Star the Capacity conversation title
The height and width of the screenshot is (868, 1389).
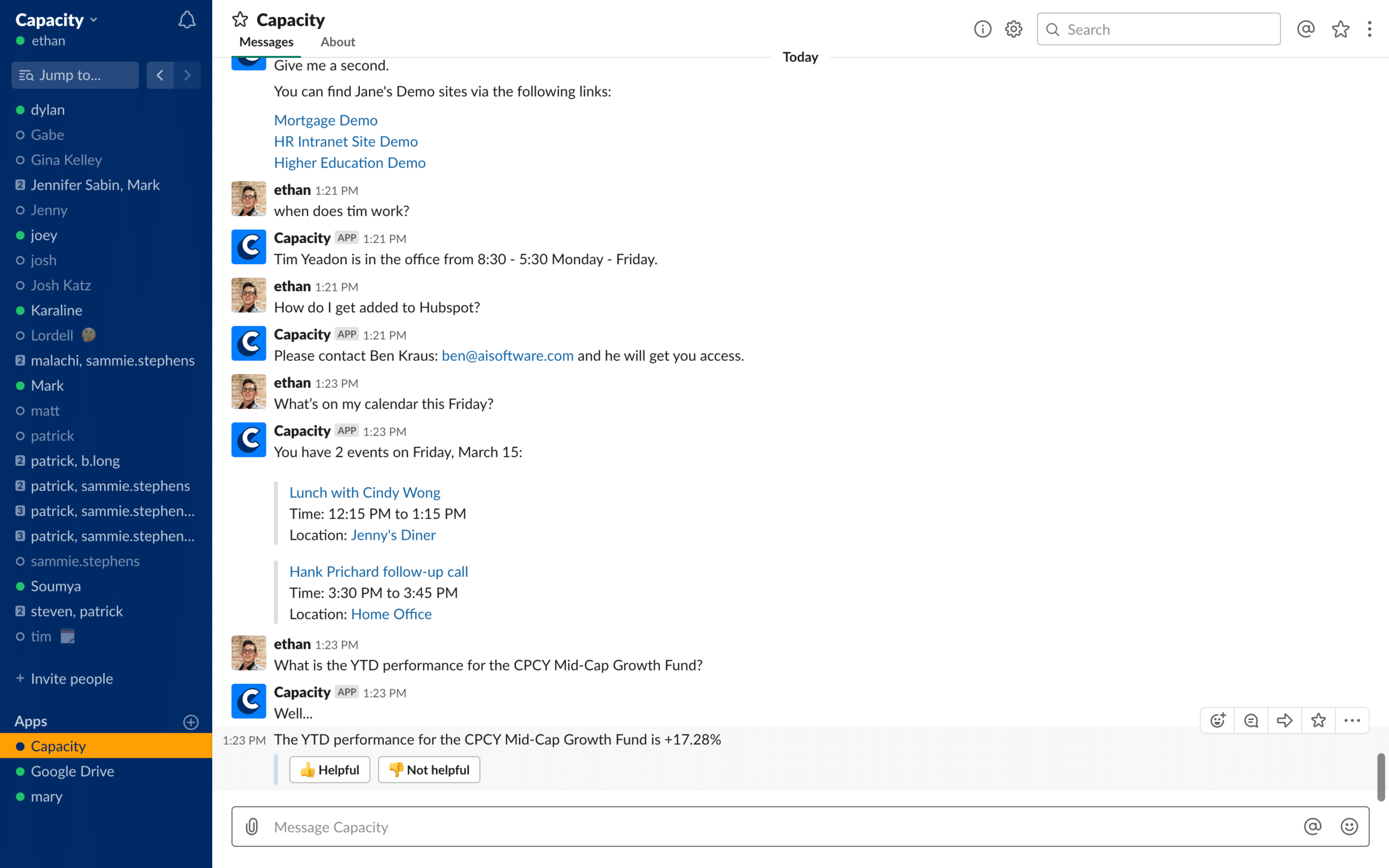pos(240,20)
